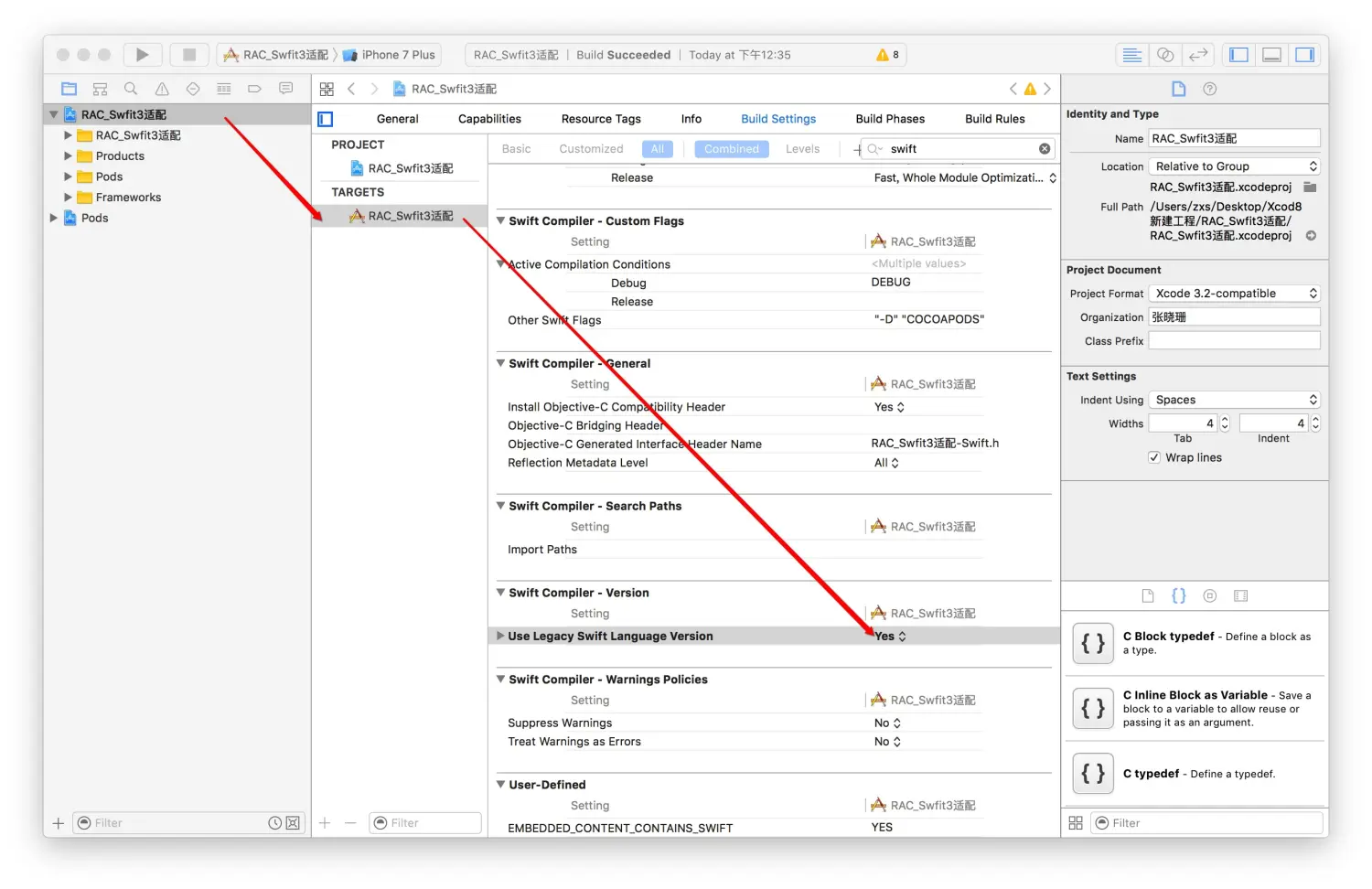The image size is (1372, 889).
Task: Go back in editor history
Action: pos(351,89)
